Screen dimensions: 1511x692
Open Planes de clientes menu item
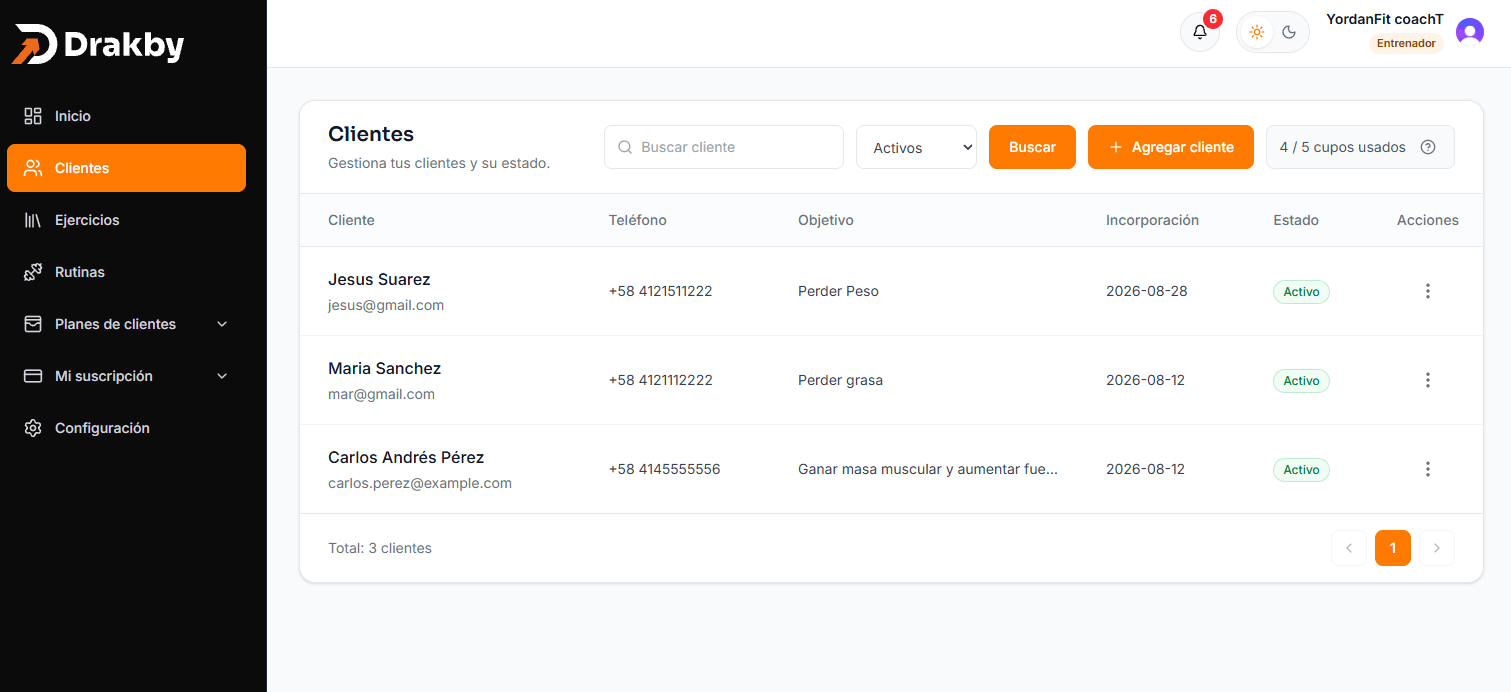[x=126, y=324]
